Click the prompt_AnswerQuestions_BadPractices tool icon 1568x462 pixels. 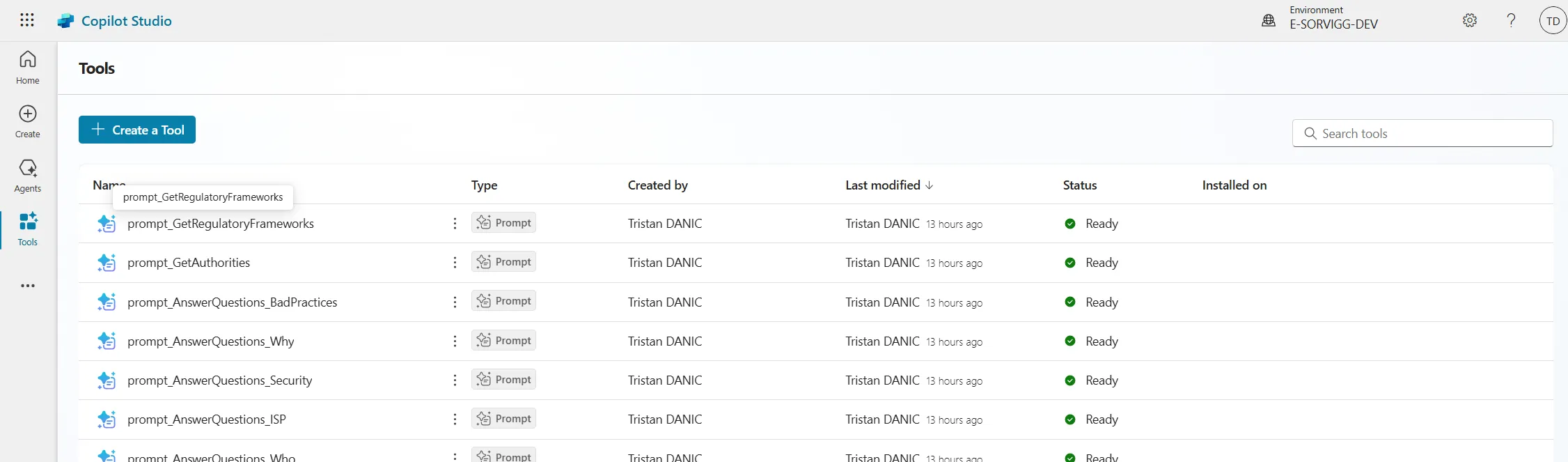pos(107,302)
